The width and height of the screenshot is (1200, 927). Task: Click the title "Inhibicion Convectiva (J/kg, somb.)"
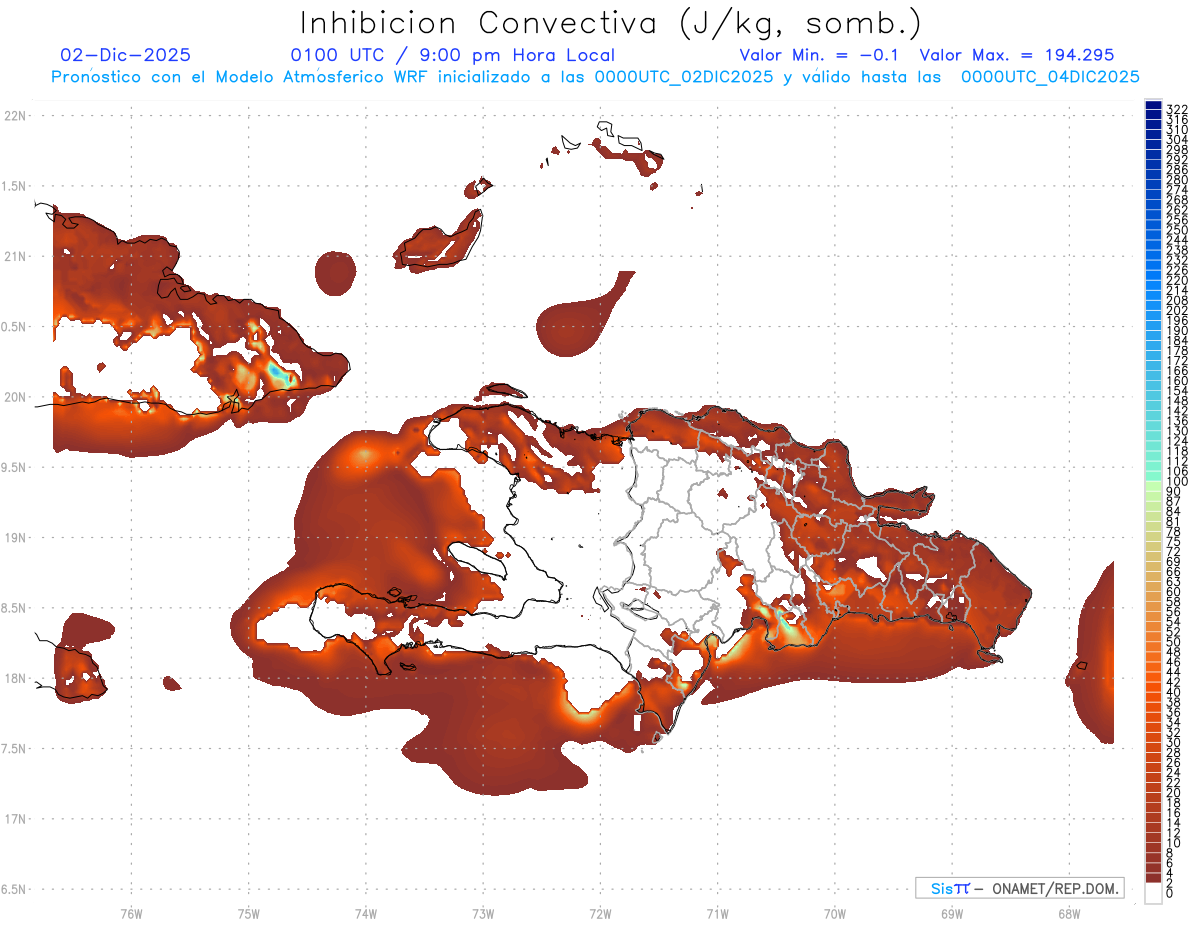click(611, 24)
